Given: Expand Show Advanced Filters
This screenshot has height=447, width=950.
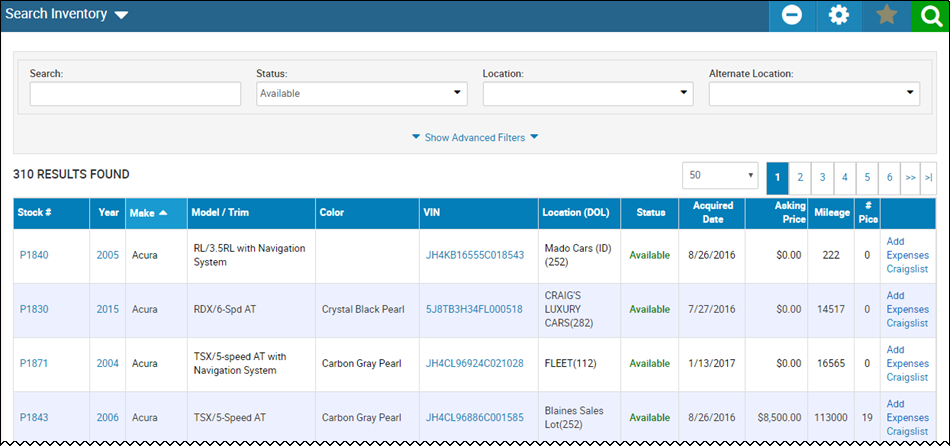Looking at the screenshot, I should [475, 137].
